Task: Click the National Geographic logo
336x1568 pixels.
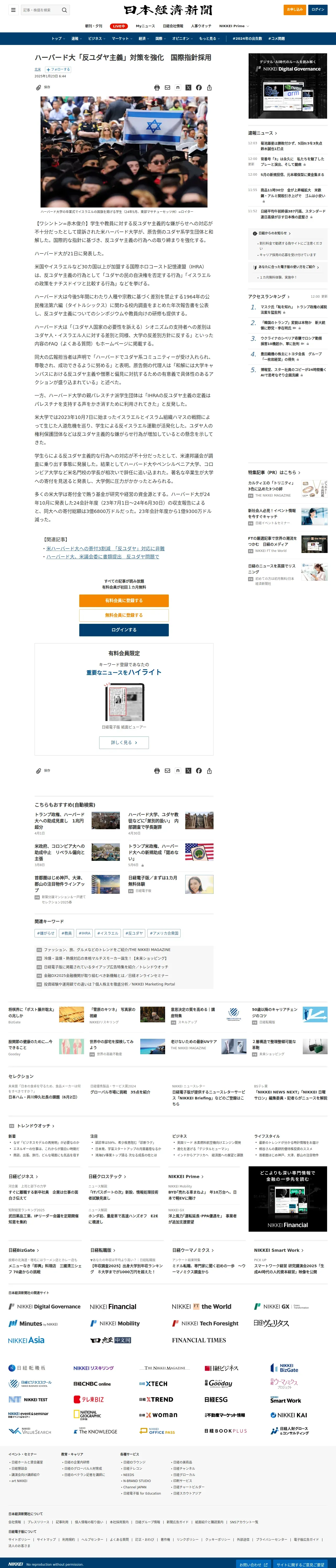Action: pos(87,1415)
